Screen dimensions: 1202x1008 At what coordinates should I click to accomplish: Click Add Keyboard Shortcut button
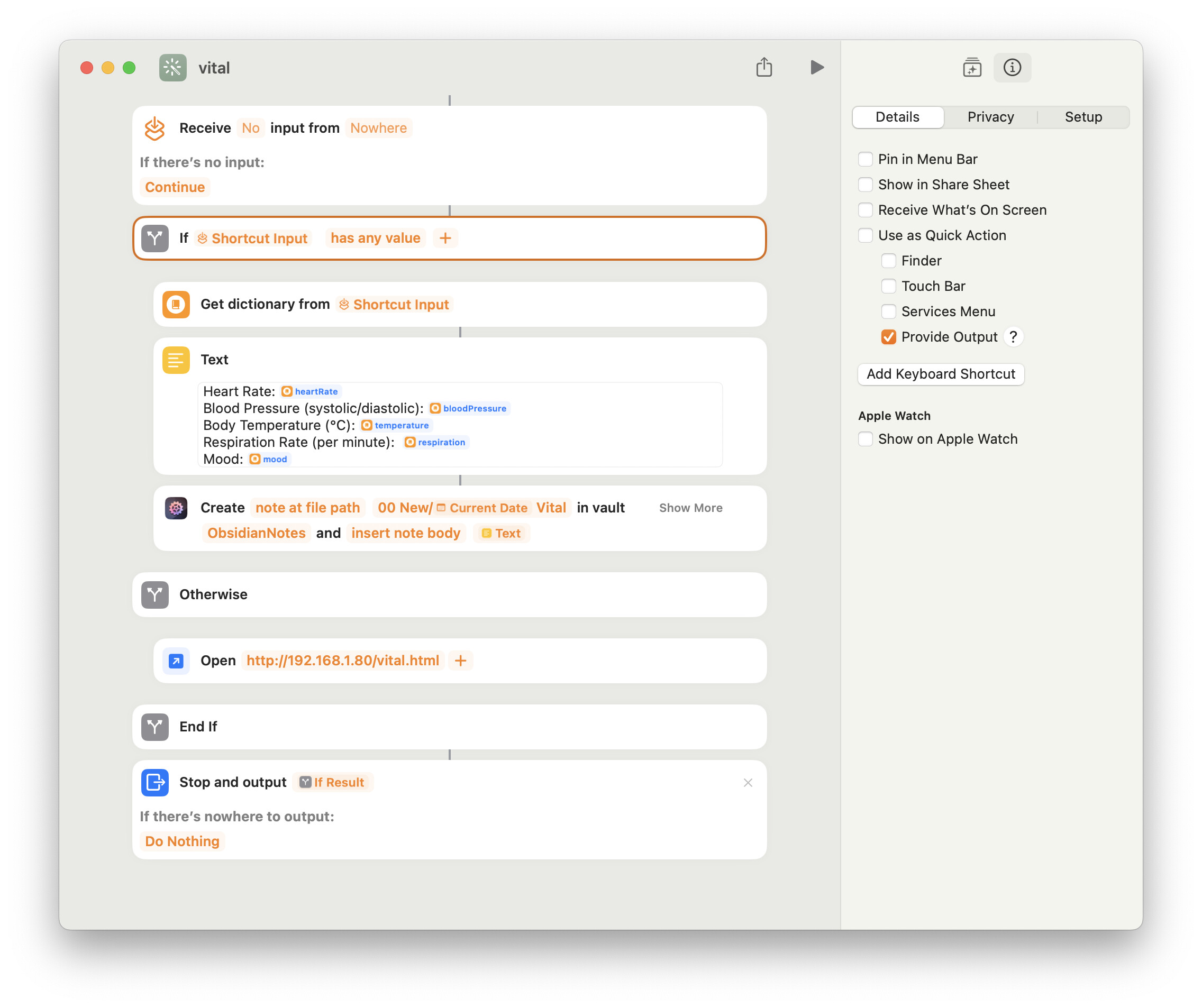(x=941, y=374)
